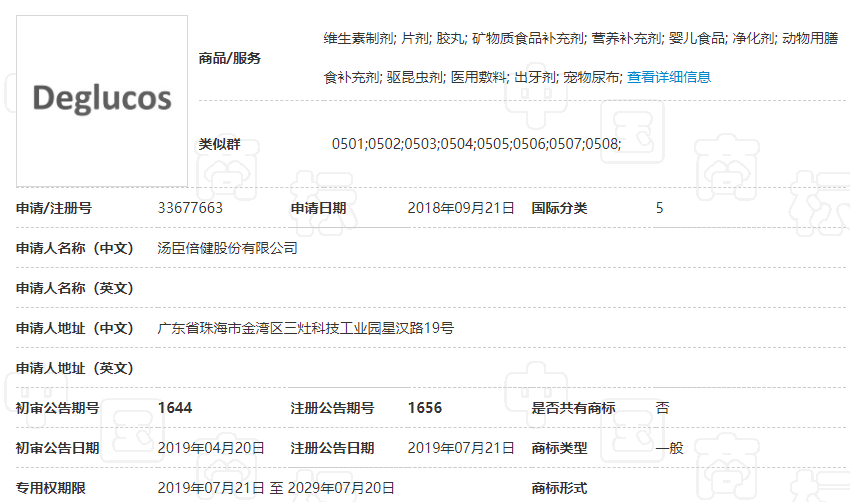Click the 注册公告期号 label
This screenshot has height=502, width=850.
[333, 408]
